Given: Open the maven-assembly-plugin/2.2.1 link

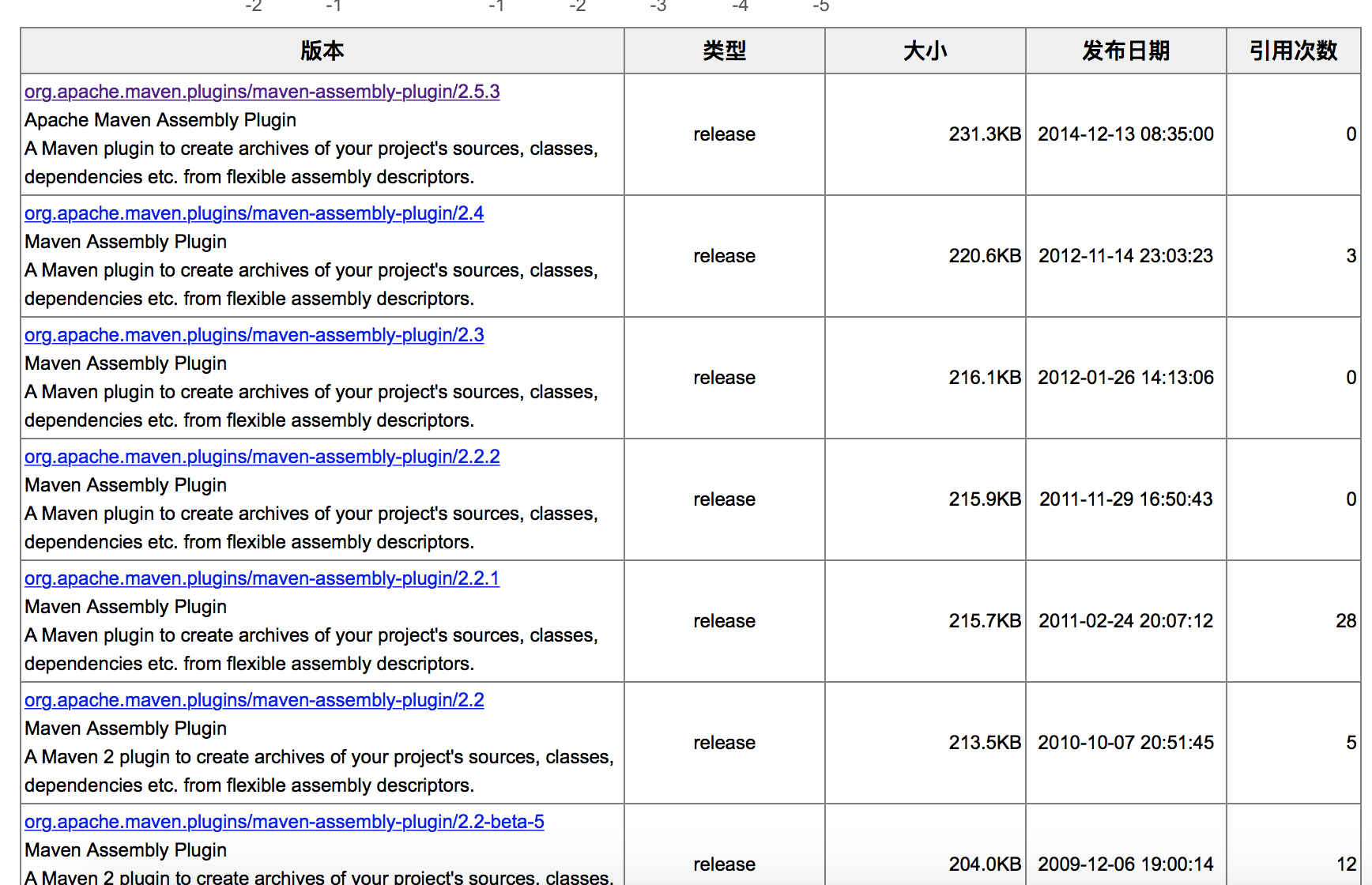Looking at the screenshot, I should pos(262,578).
